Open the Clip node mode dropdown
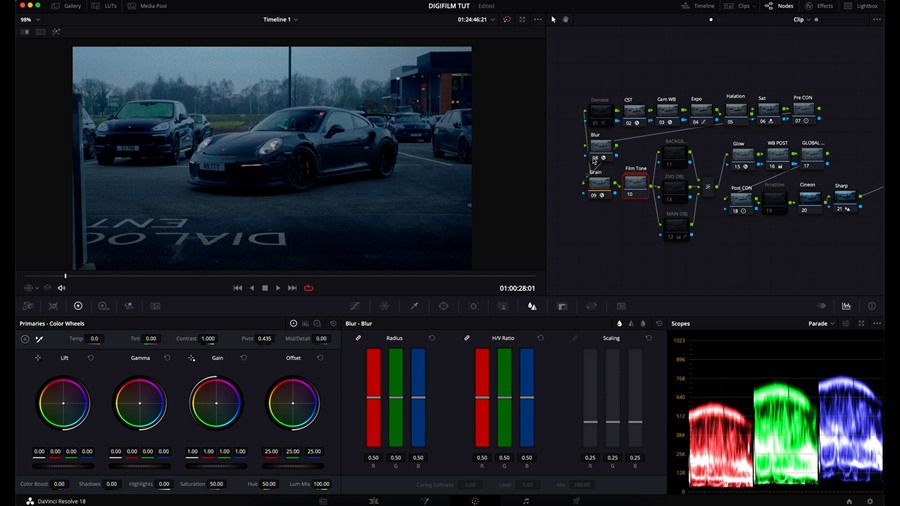The height and width of the screenshot is (506, 900). pos(802,20)
